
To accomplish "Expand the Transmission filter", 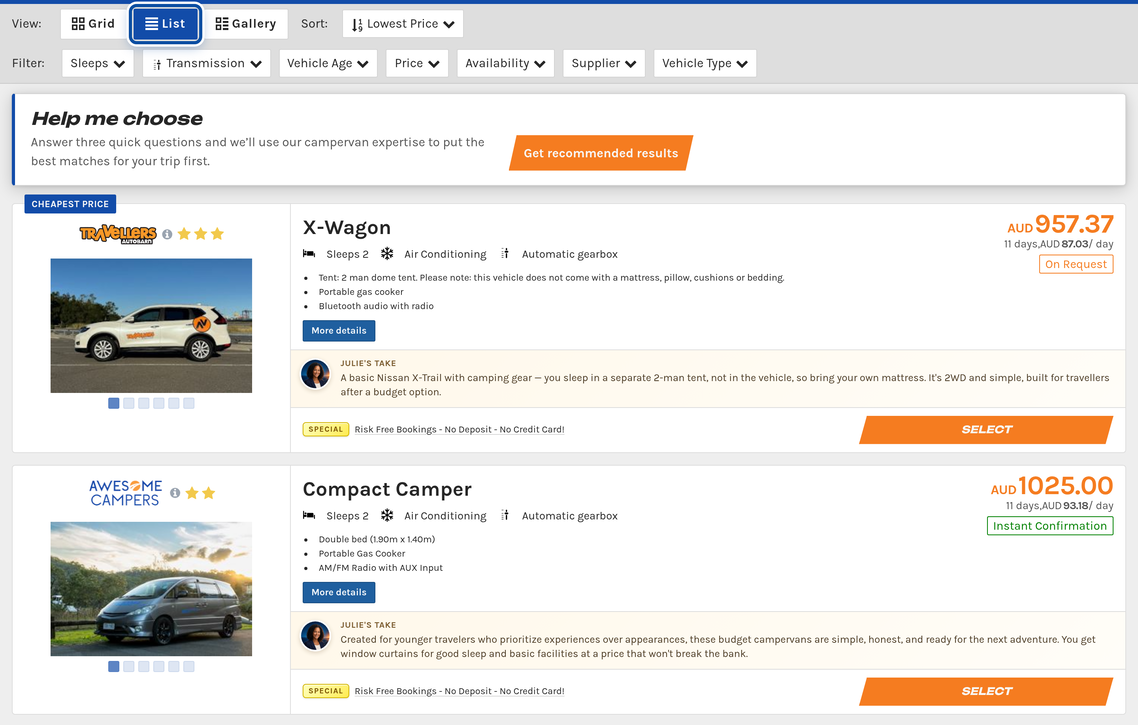I will 207,63.
